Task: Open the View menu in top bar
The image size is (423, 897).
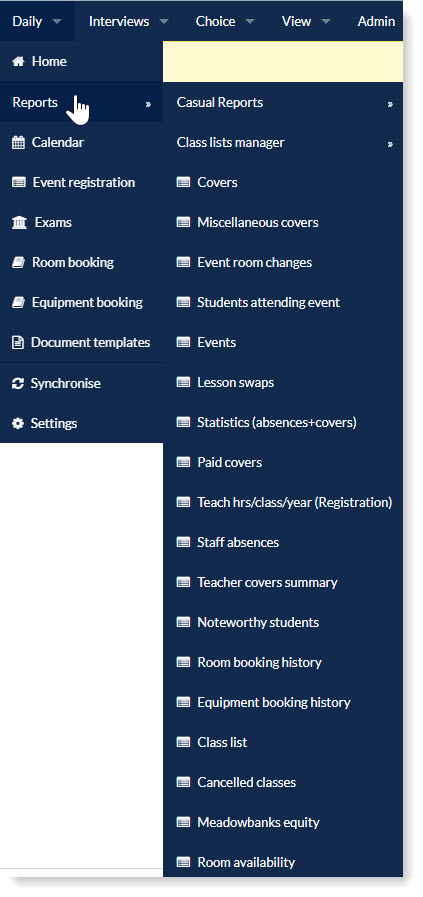Action: [x=306, y=21]
